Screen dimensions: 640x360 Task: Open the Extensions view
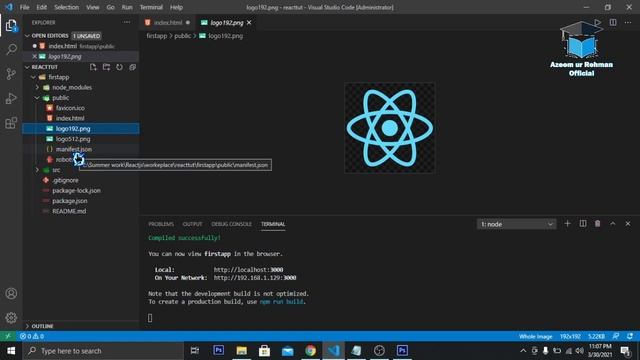[x=11, y=123]
